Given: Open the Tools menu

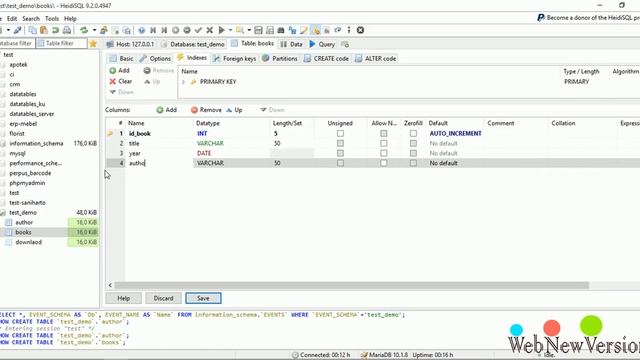Looking at the screenshot, I should (52, 19).
